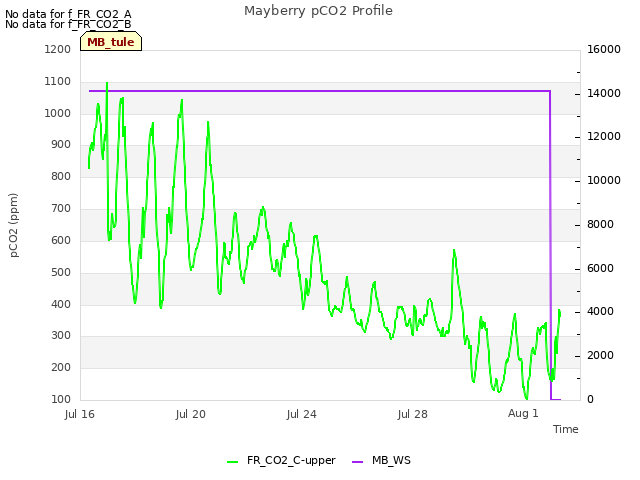Click the 'No data for f_FR_CO2_B' message
The image size is (640, 480).
[x=68, y=24]
